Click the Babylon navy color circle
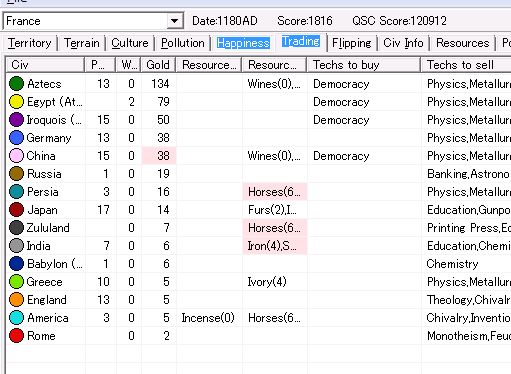 pos(16,264)
